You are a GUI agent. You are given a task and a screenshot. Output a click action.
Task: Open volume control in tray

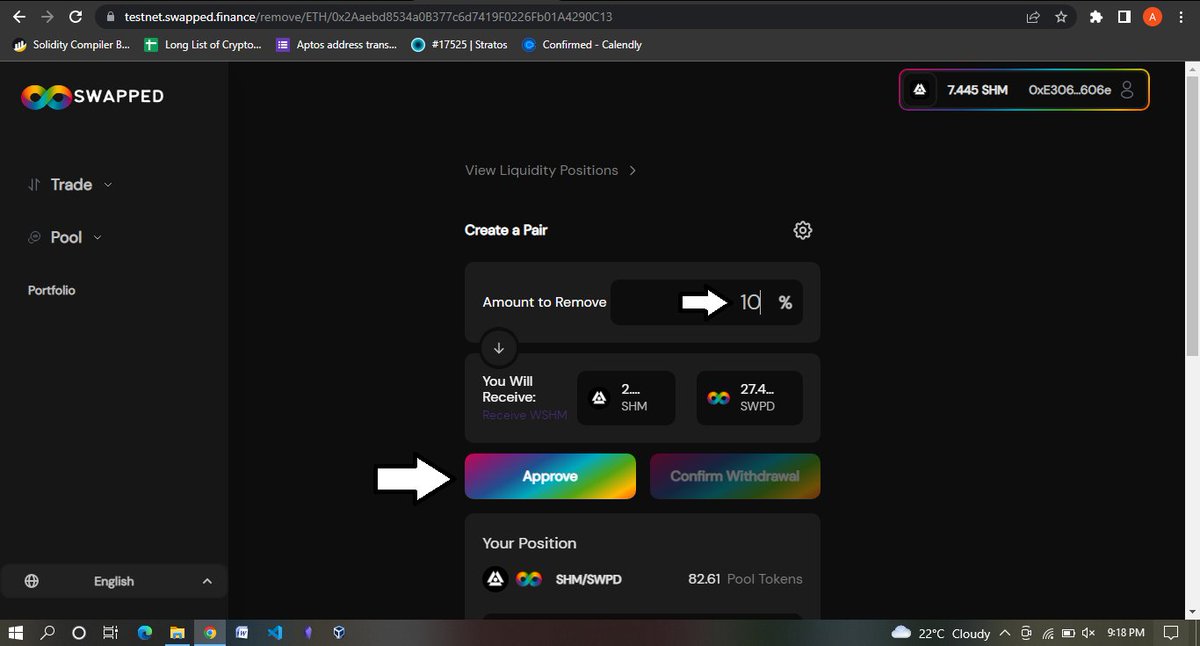1088,633
